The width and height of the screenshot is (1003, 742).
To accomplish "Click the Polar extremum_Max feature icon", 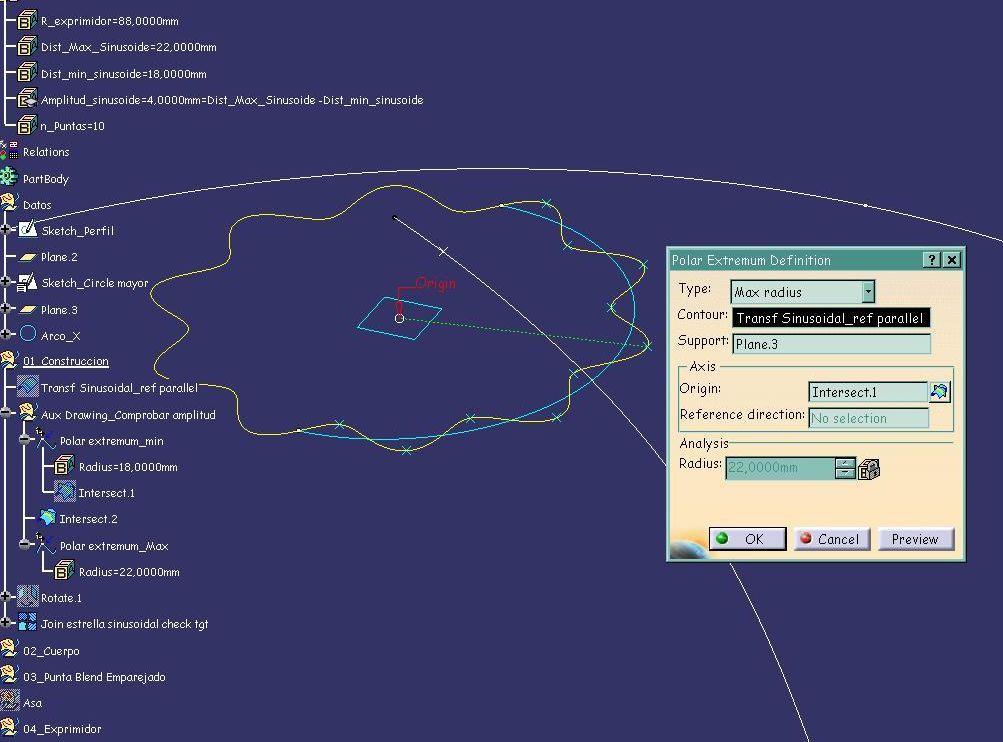I will (x=45, y=544).
